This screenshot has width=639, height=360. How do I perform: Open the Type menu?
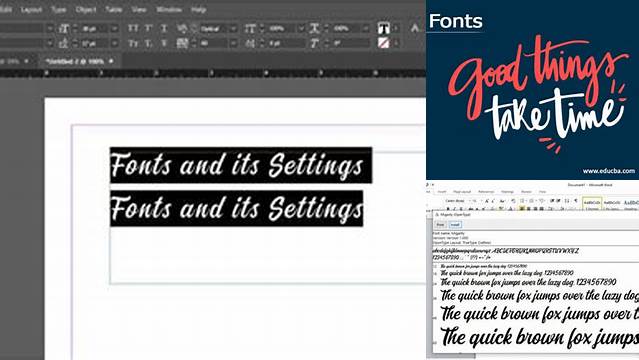(59, 9)
